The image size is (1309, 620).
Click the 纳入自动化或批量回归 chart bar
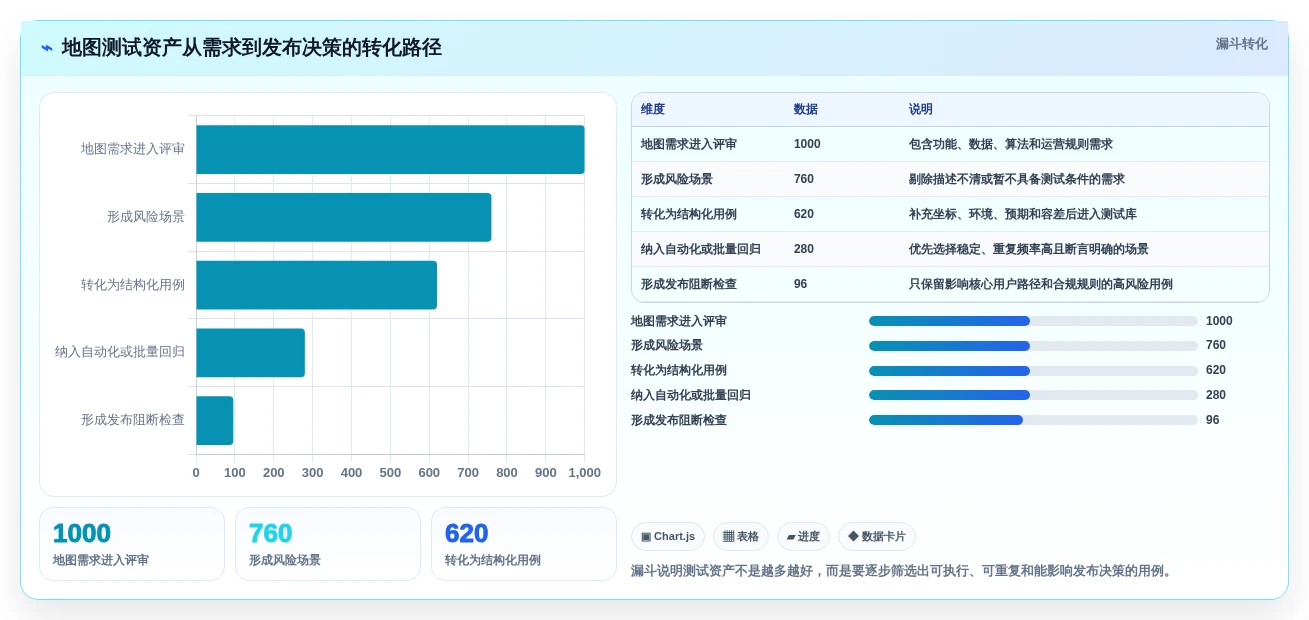coord(250,353)
